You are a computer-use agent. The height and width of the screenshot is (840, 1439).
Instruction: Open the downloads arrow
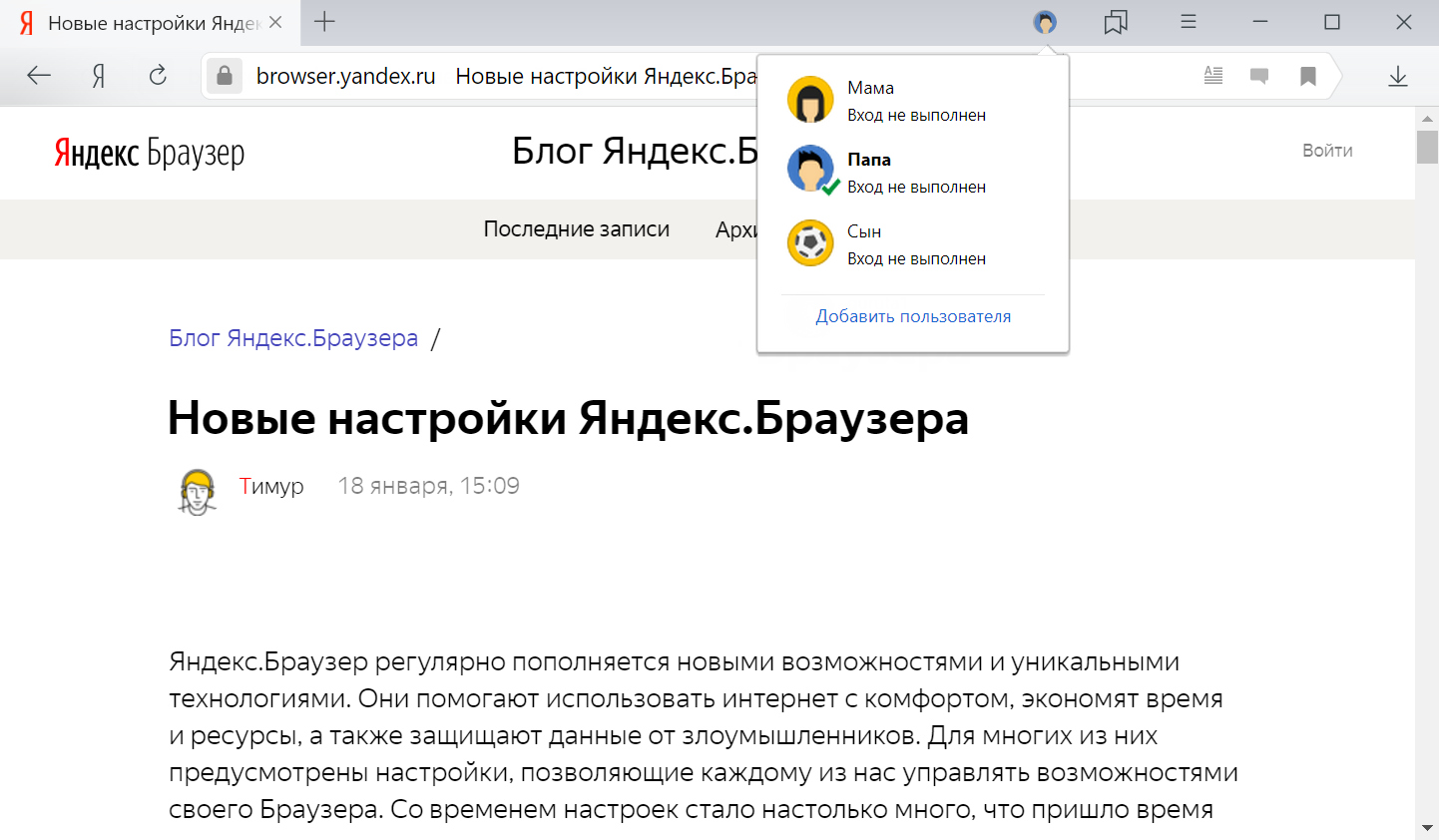click(1398, 76)
